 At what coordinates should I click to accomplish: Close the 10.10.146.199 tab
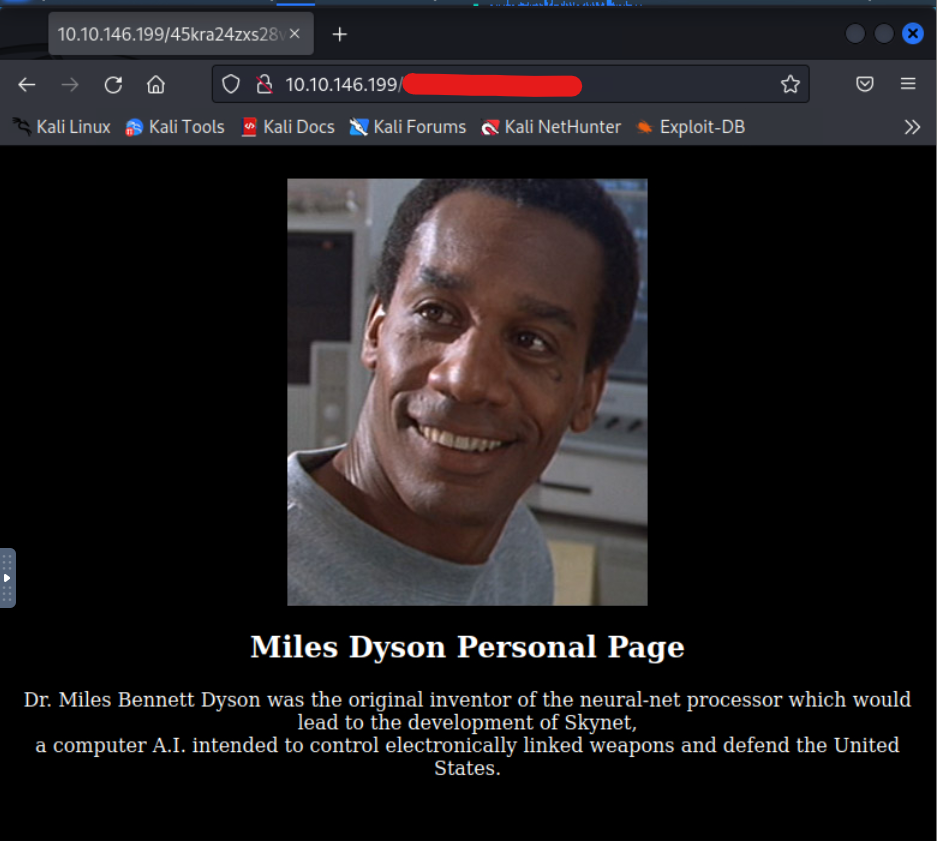295,34
